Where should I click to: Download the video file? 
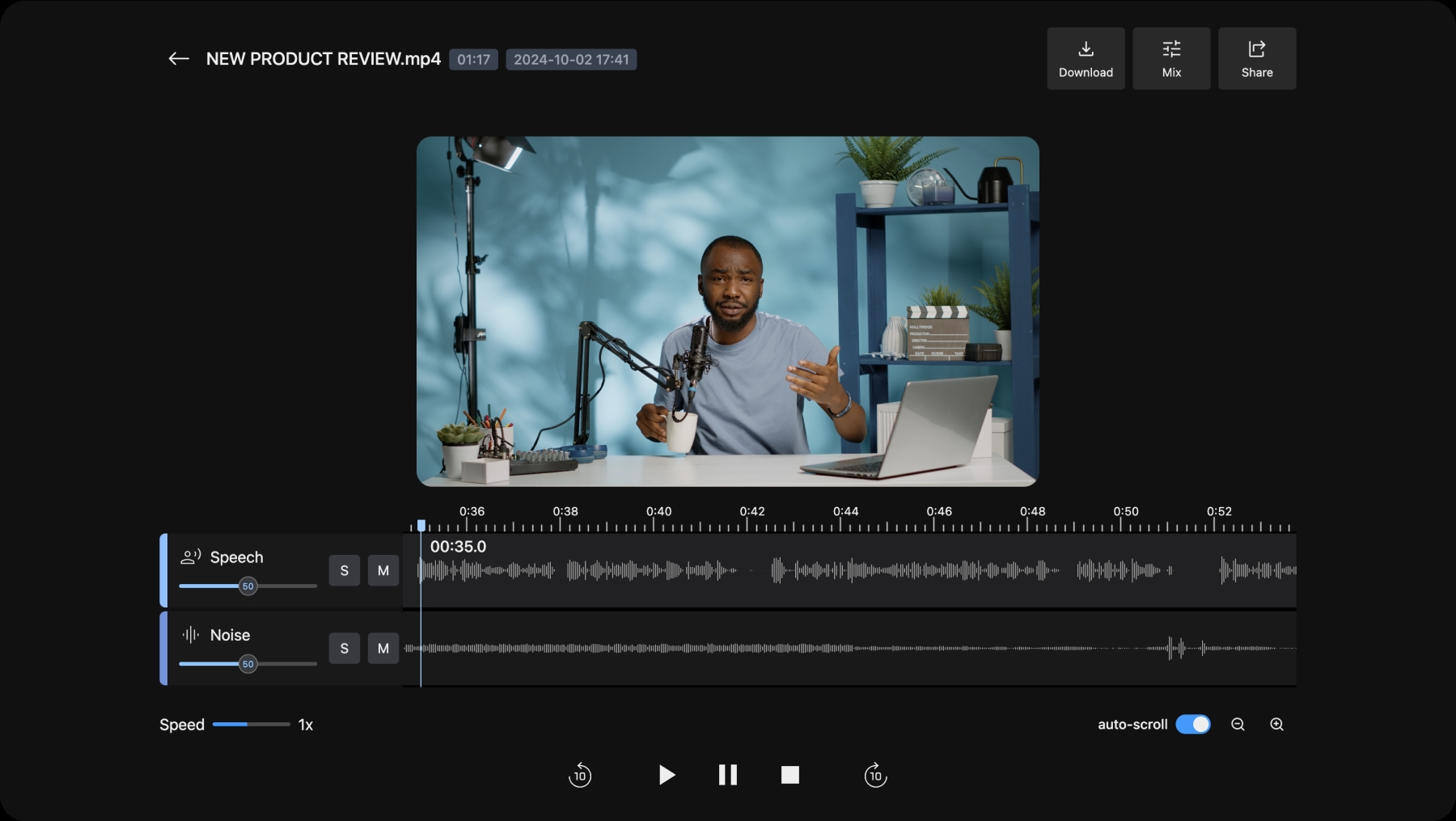(x=1086, y=59)
